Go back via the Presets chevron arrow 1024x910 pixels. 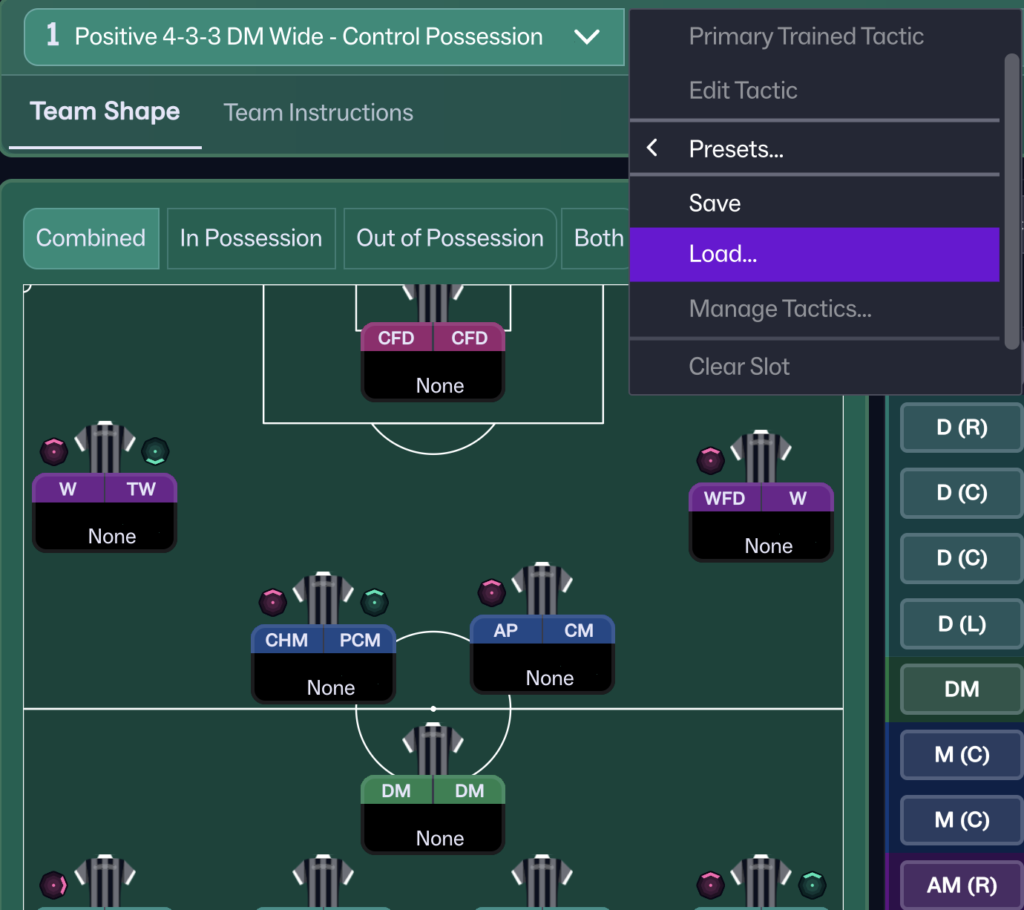click(x=652, y=149)
